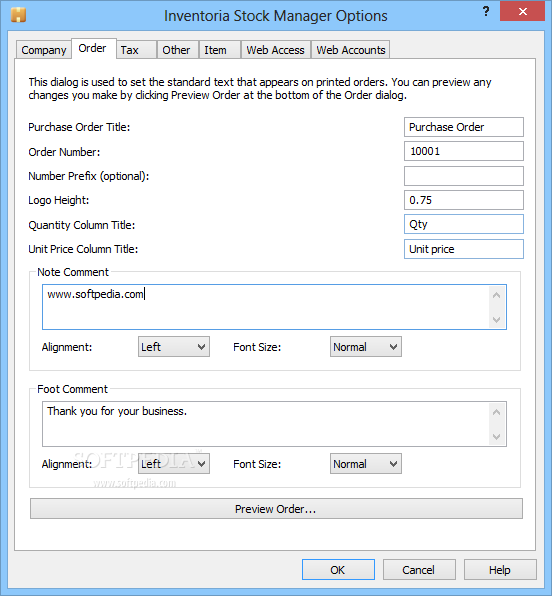Click the Number Prefix (optional) label
552x596 pixels.
89,176
